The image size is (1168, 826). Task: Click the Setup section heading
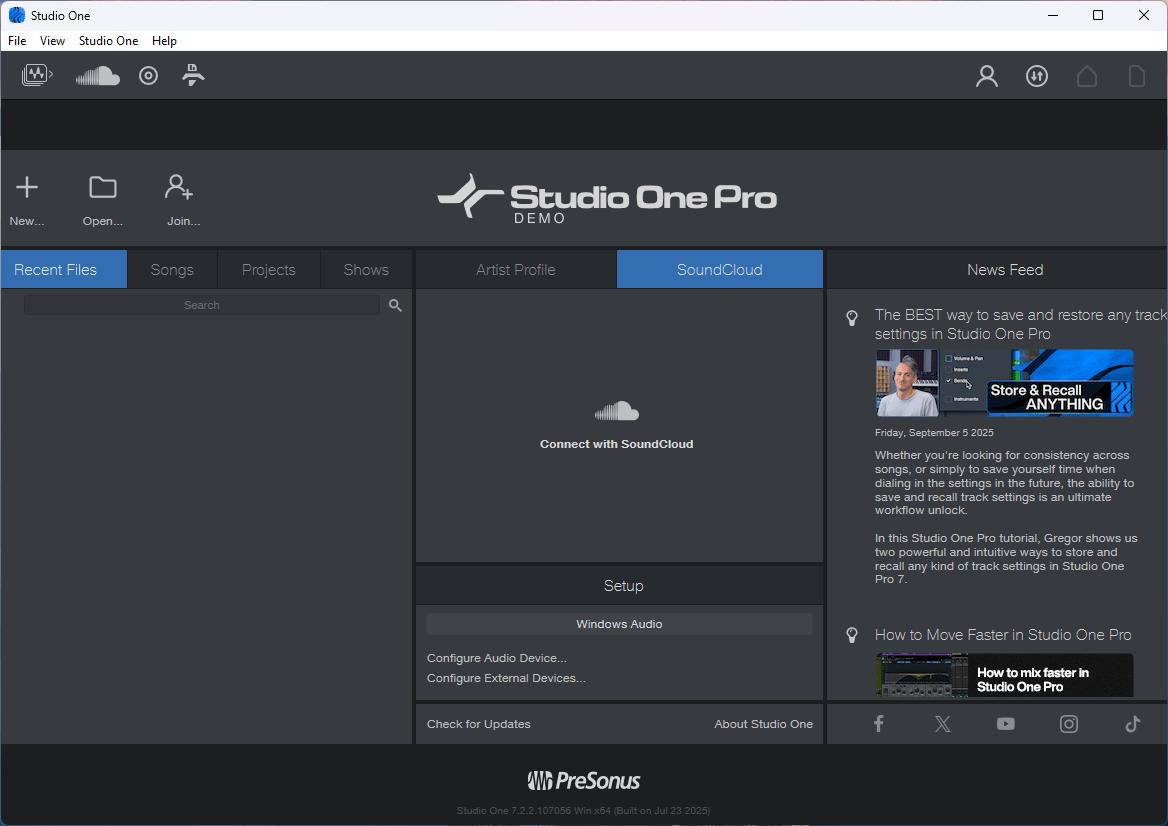pos(623,586)
